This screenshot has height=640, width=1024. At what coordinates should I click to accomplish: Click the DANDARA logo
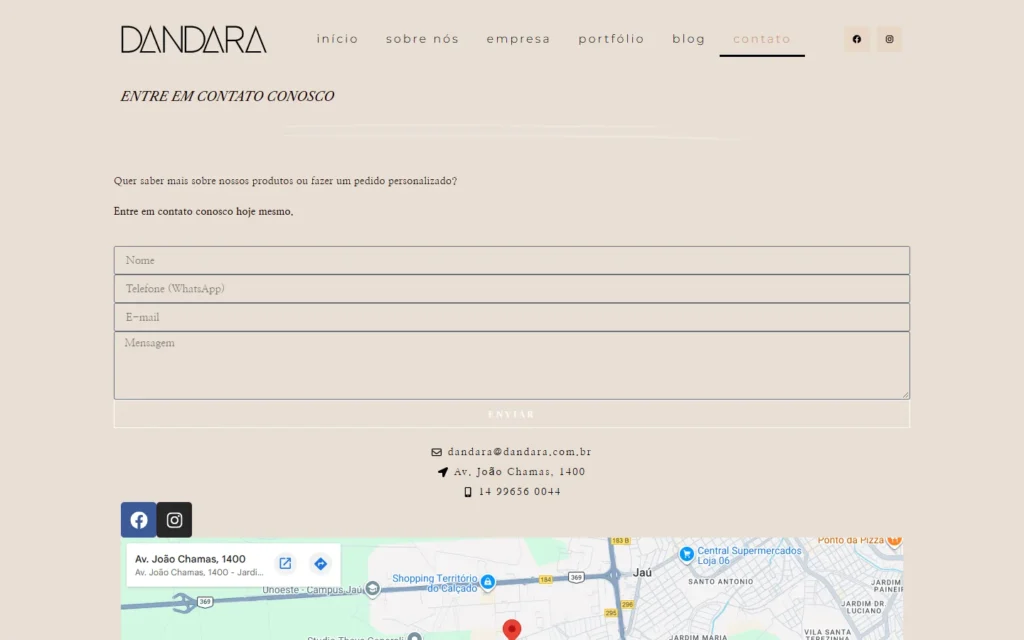(194, 40)
